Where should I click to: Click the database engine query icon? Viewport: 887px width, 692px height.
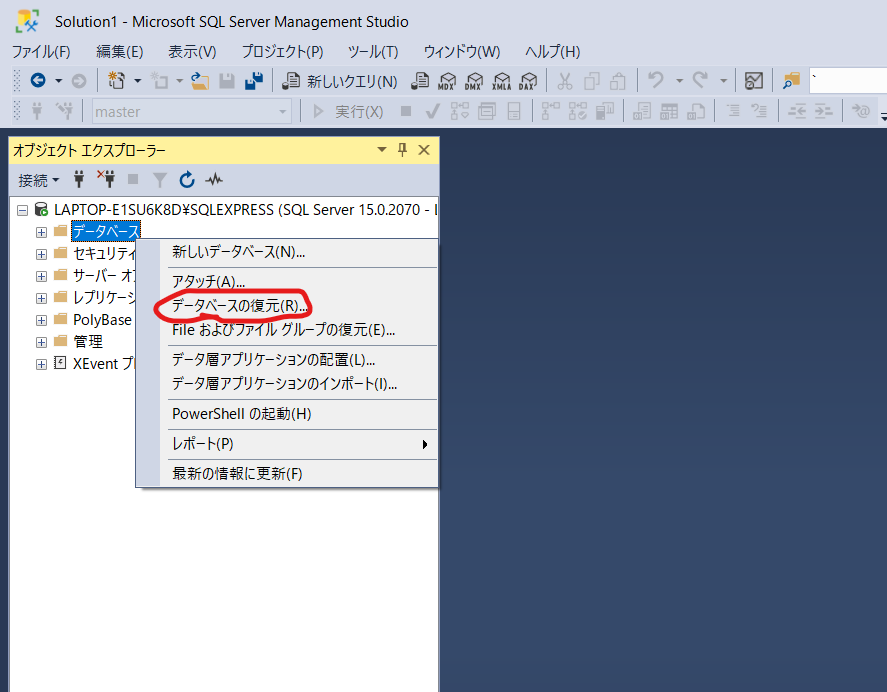click(x=420, y=81)
